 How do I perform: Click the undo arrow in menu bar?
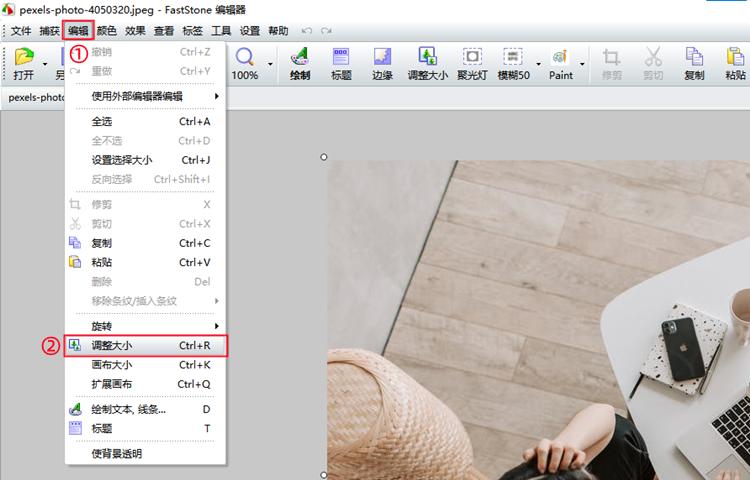[307, 31]
